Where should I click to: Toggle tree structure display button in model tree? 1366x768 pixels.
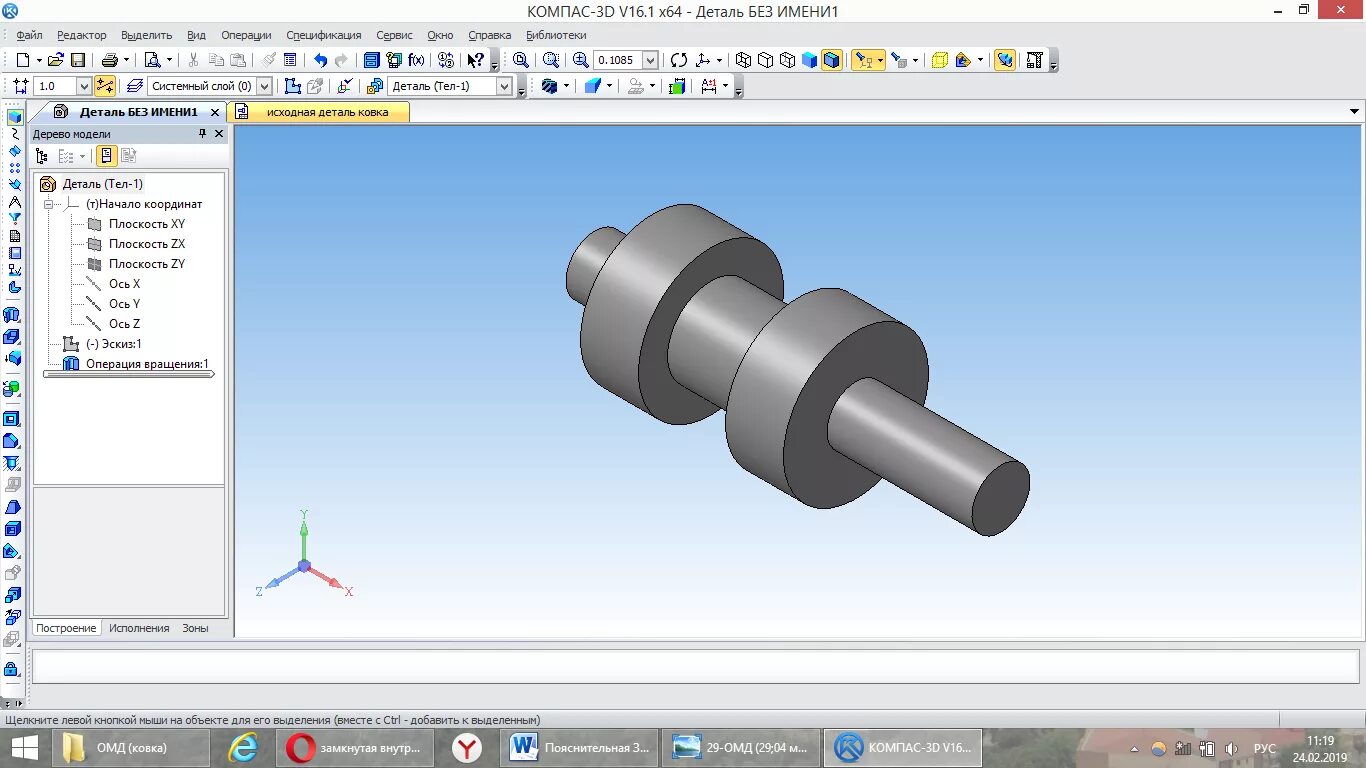[x=105, y=156]
